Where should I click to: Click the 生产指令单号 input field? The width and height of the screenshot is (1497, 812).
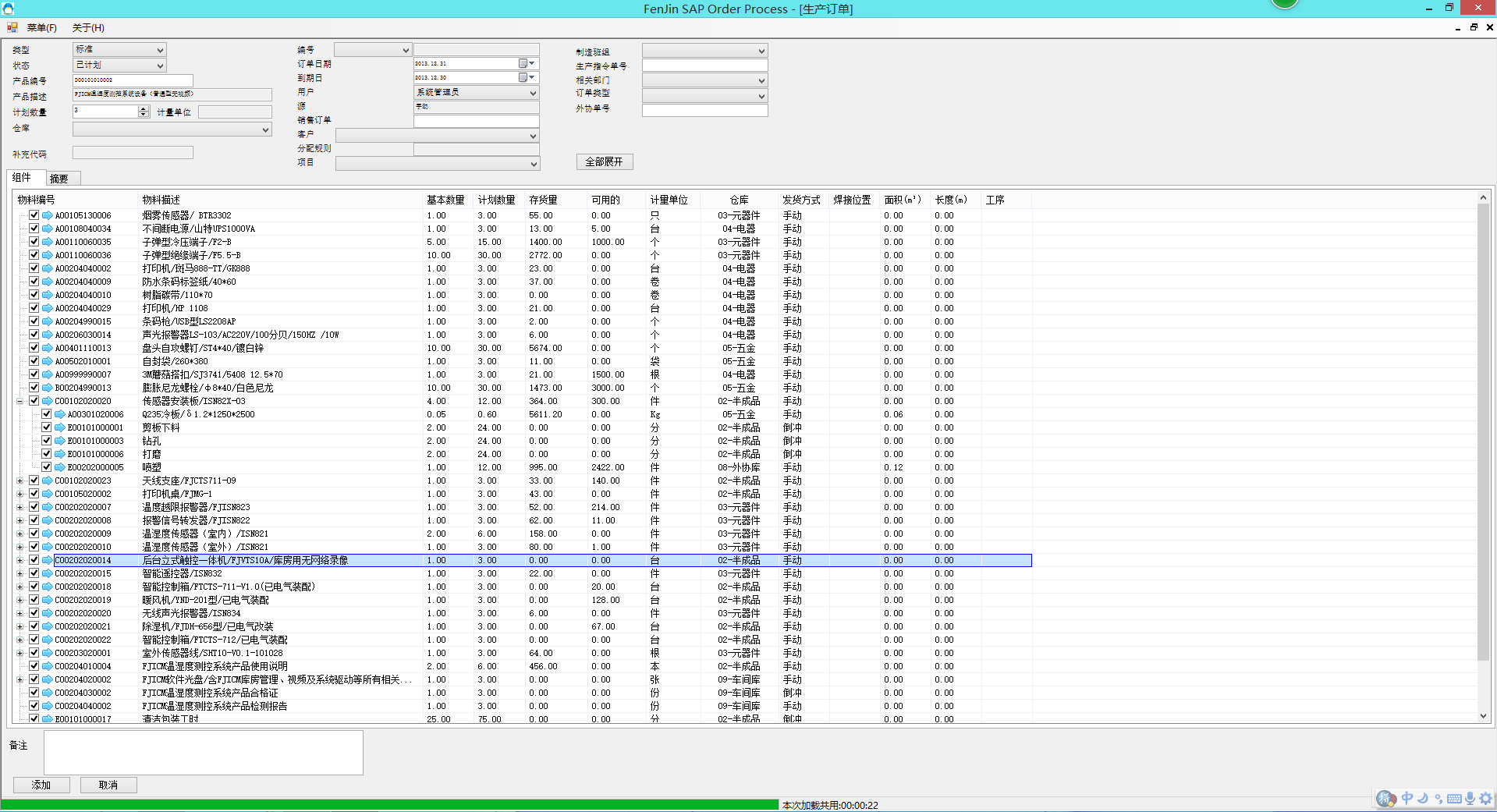[x=704, y=66]
